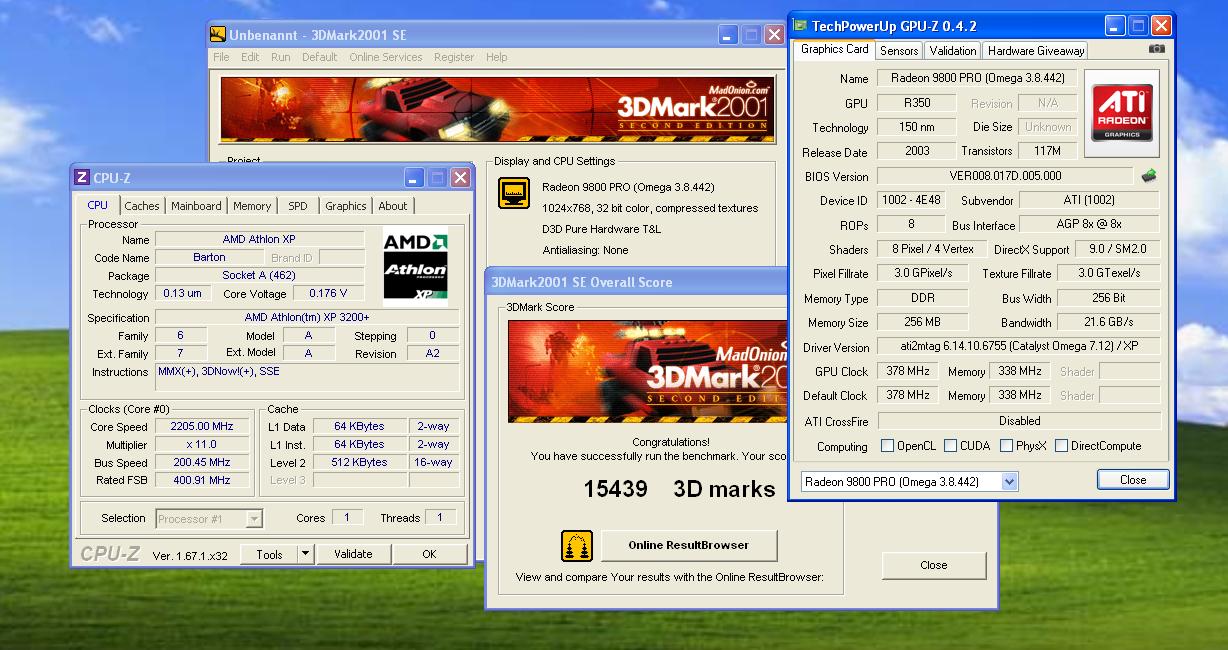
Task: Click the GPU-Z screenshot camera icon
Action: pos(1157,49)
